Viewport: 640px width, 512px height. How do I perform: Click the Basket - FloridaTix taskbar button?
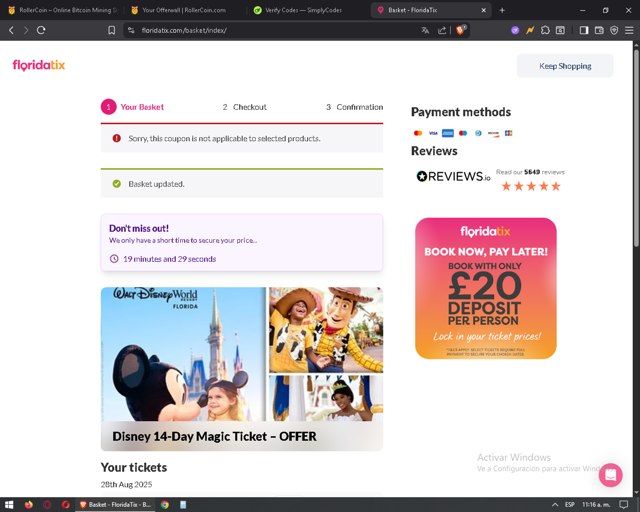tap(116, 505)
